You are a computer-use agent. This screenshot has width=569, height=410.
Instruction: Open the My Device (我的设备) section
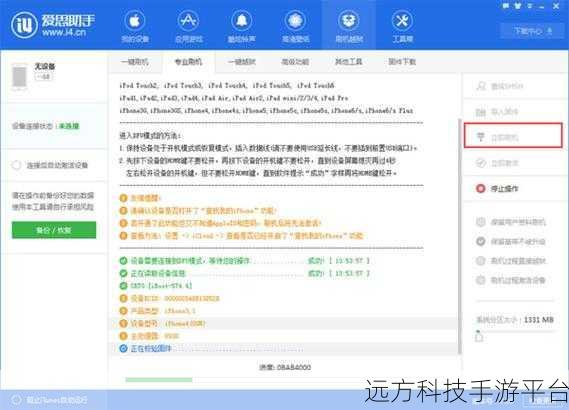pyautogui.click(x=135, y=26)
